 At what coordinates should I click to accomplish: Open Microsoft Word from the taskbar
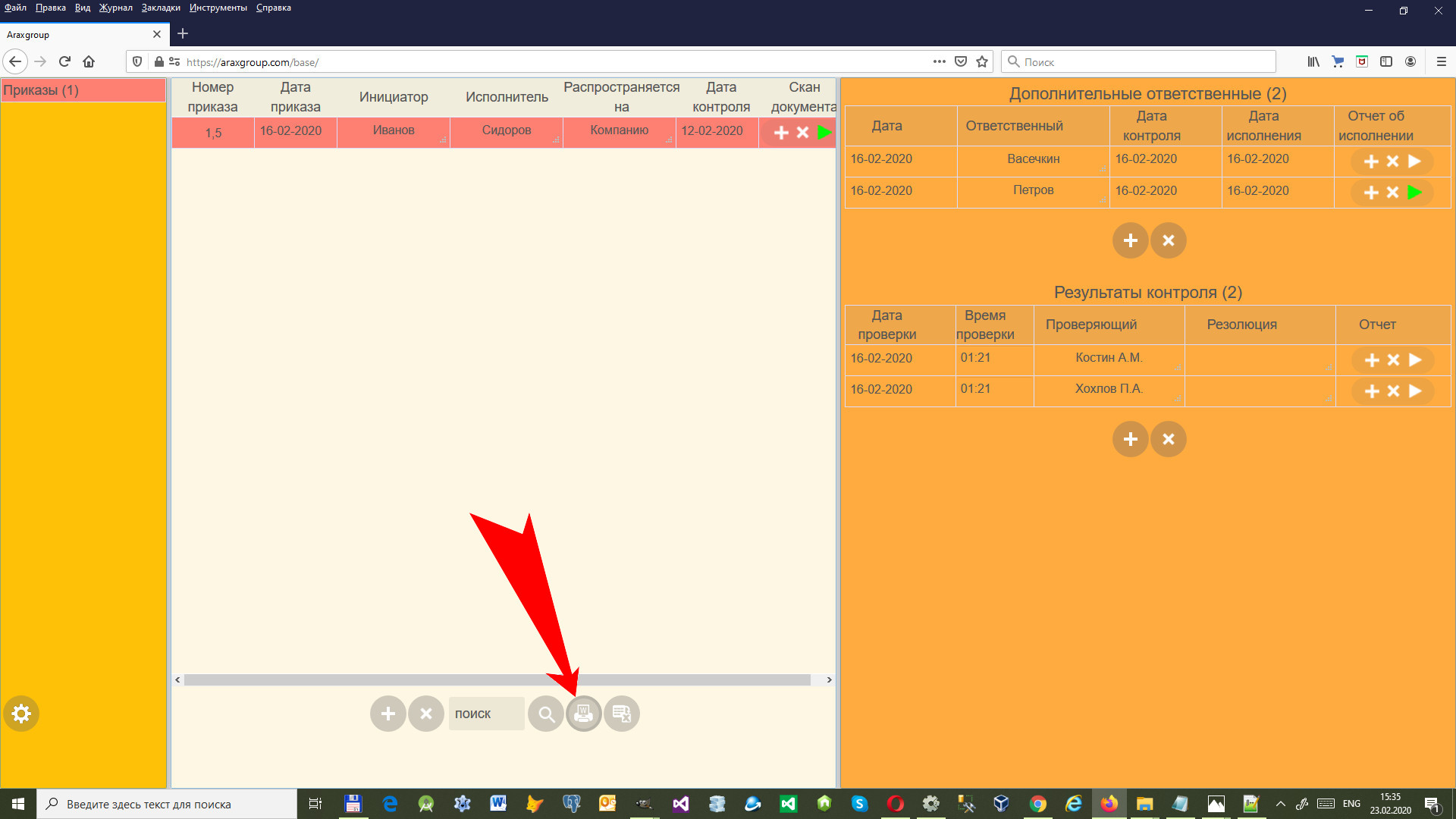(x=498, y=804)
